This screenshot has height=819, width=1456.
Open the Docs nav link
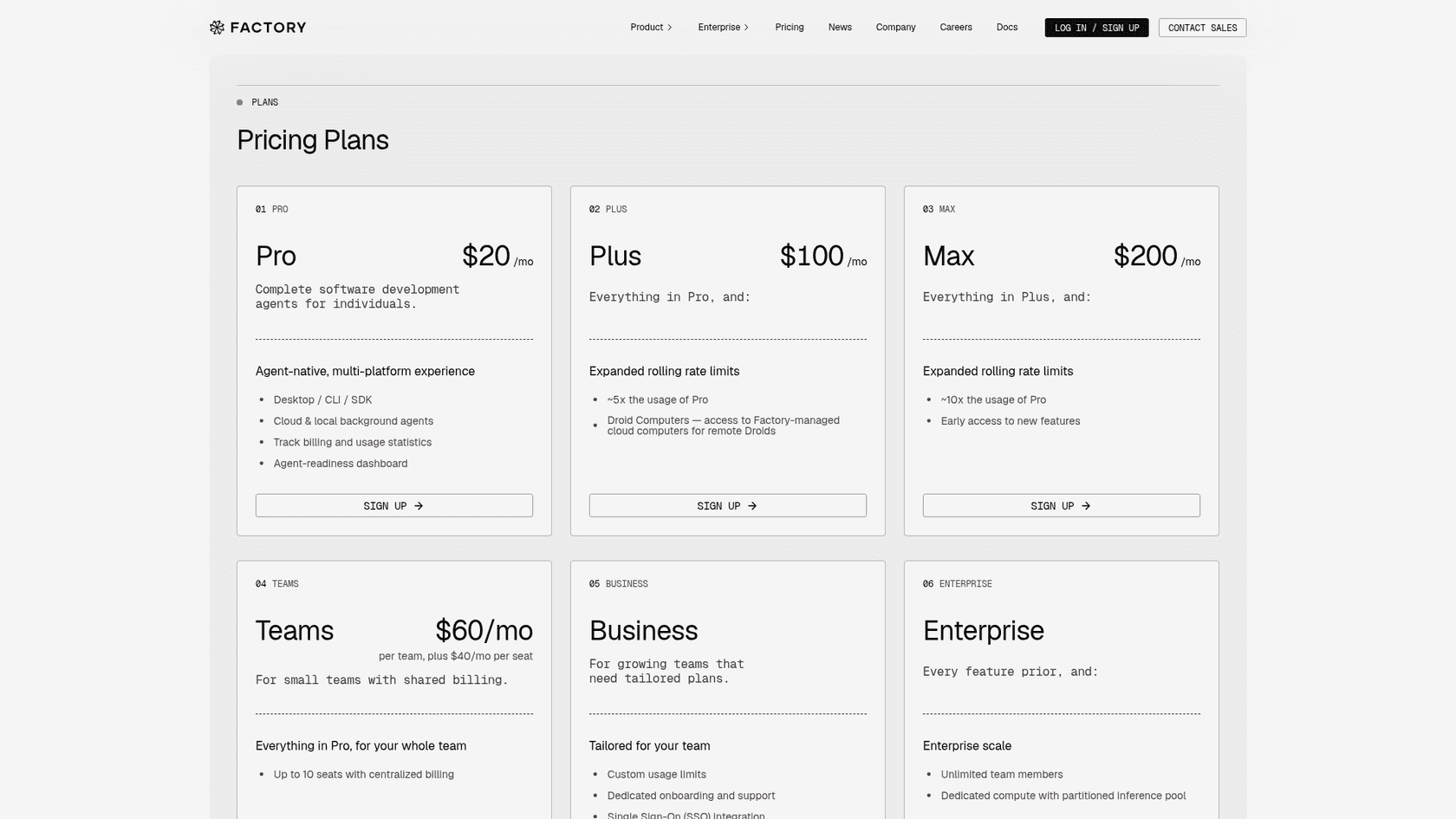(x=1007, y=28)
